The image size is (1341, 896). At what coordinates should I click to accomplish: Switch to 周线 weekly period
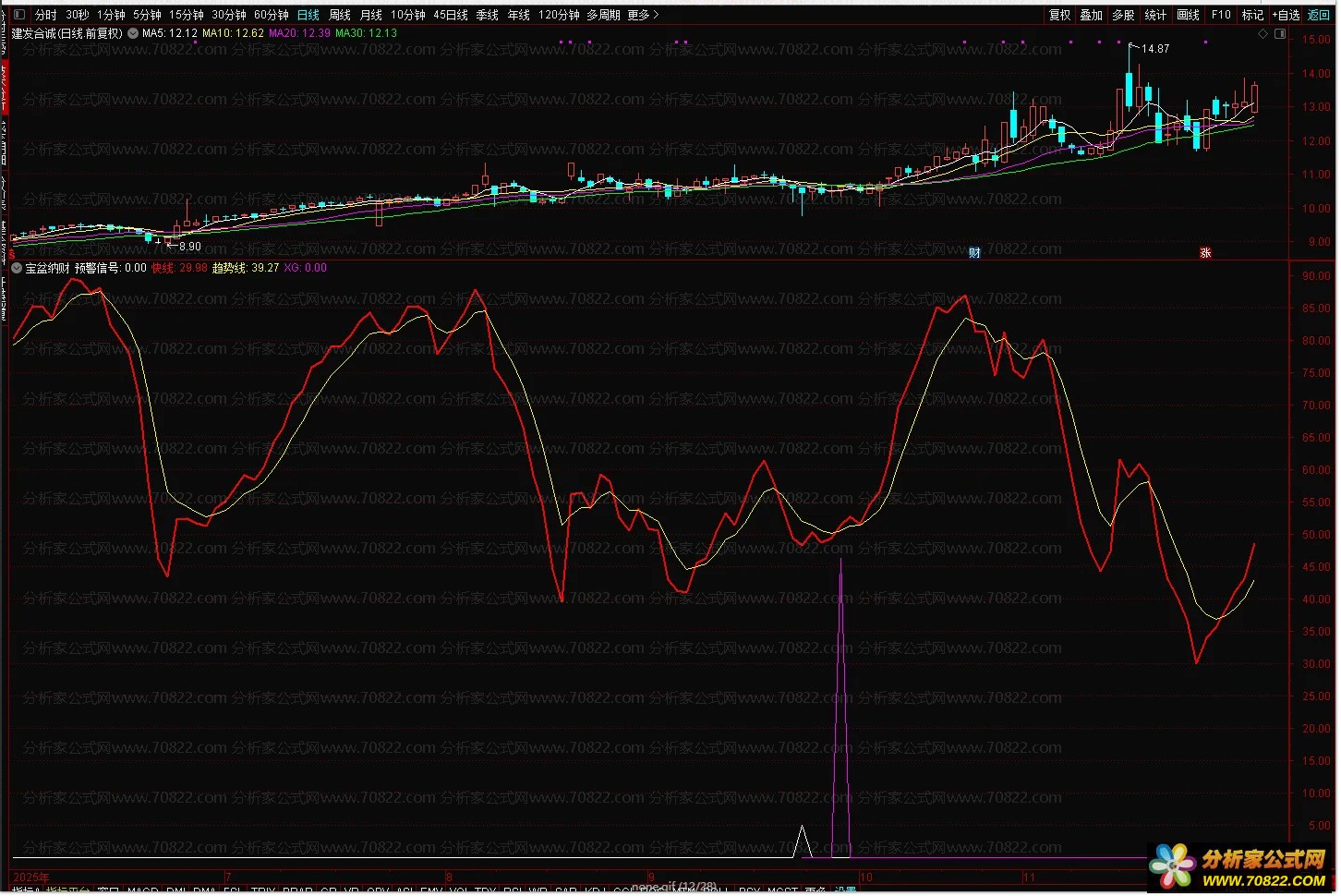[340, 15]
